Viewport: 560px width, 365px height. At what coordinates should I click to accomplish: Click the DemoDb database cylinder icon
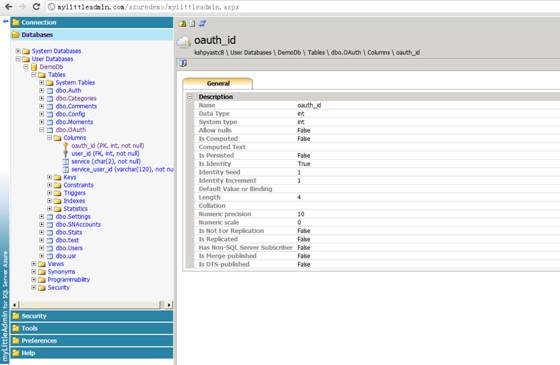pyautogui.click(x=34, y=67)
